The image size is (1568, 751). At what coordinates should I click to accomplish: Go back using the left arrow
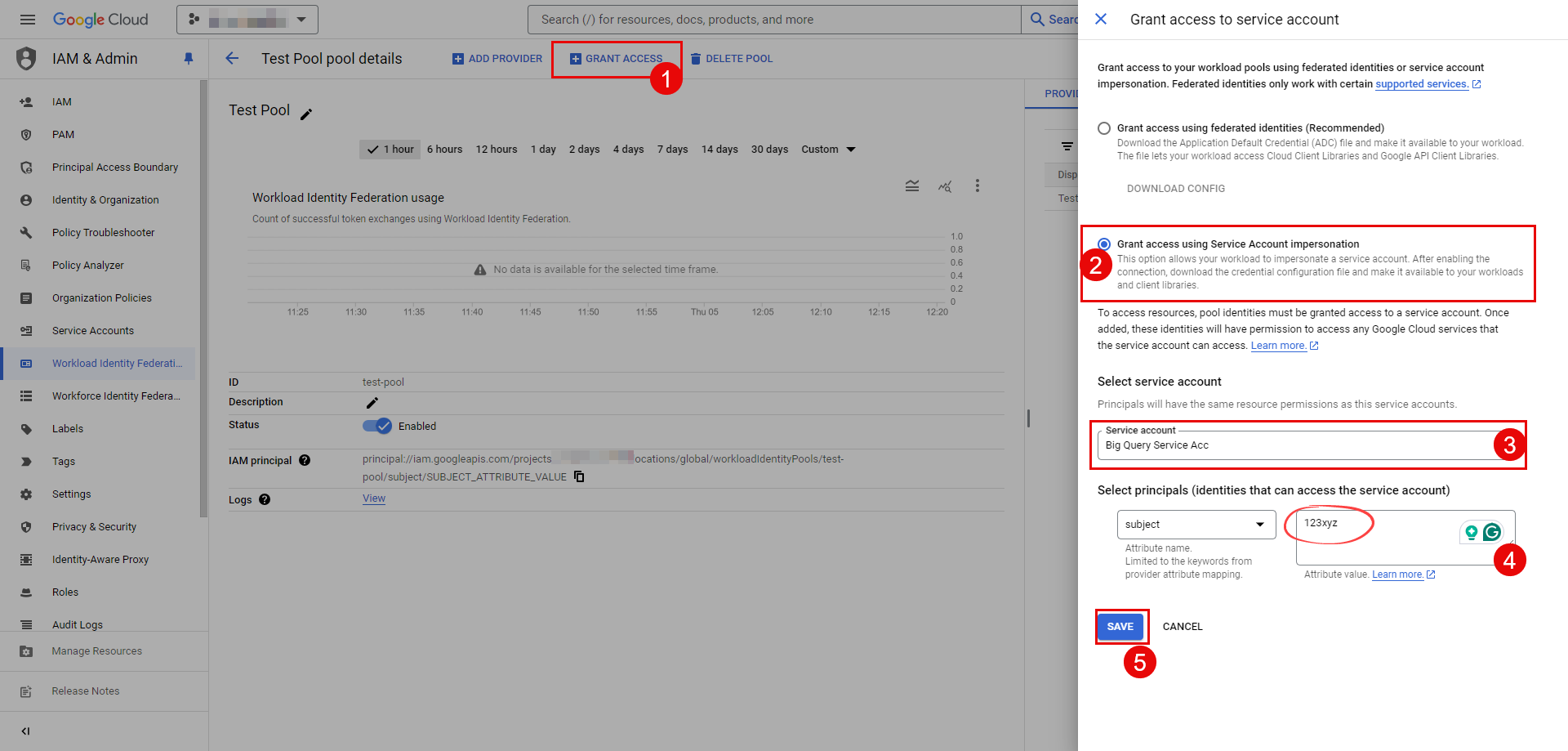tap(232, 58)
